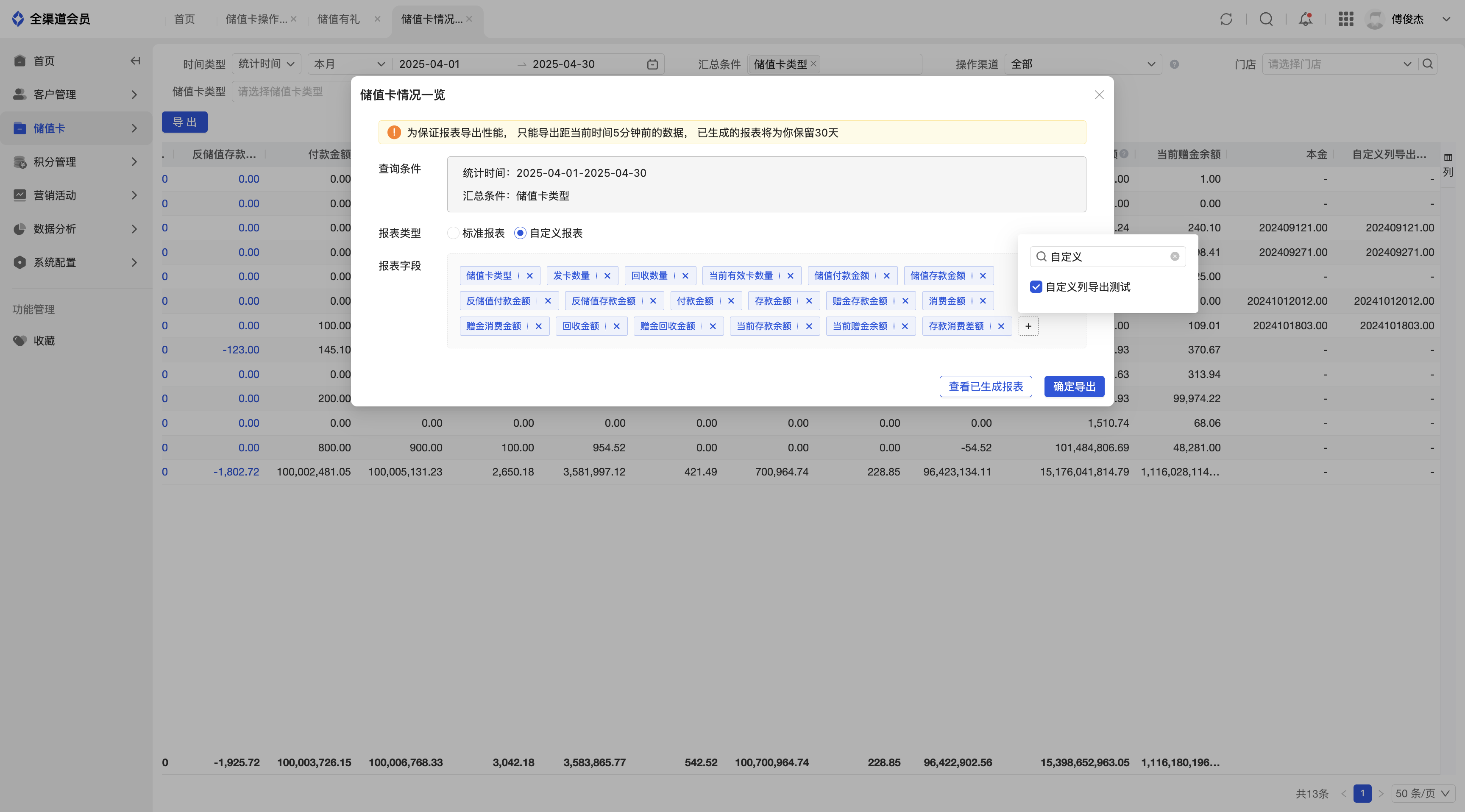Click the 确定导出 button

(x=1074, y=387)
